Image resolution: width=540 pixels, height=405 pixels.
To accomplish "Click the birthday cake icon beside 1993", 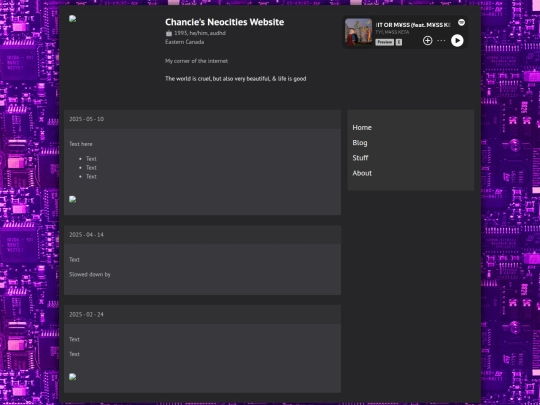I will coord(169,33).
